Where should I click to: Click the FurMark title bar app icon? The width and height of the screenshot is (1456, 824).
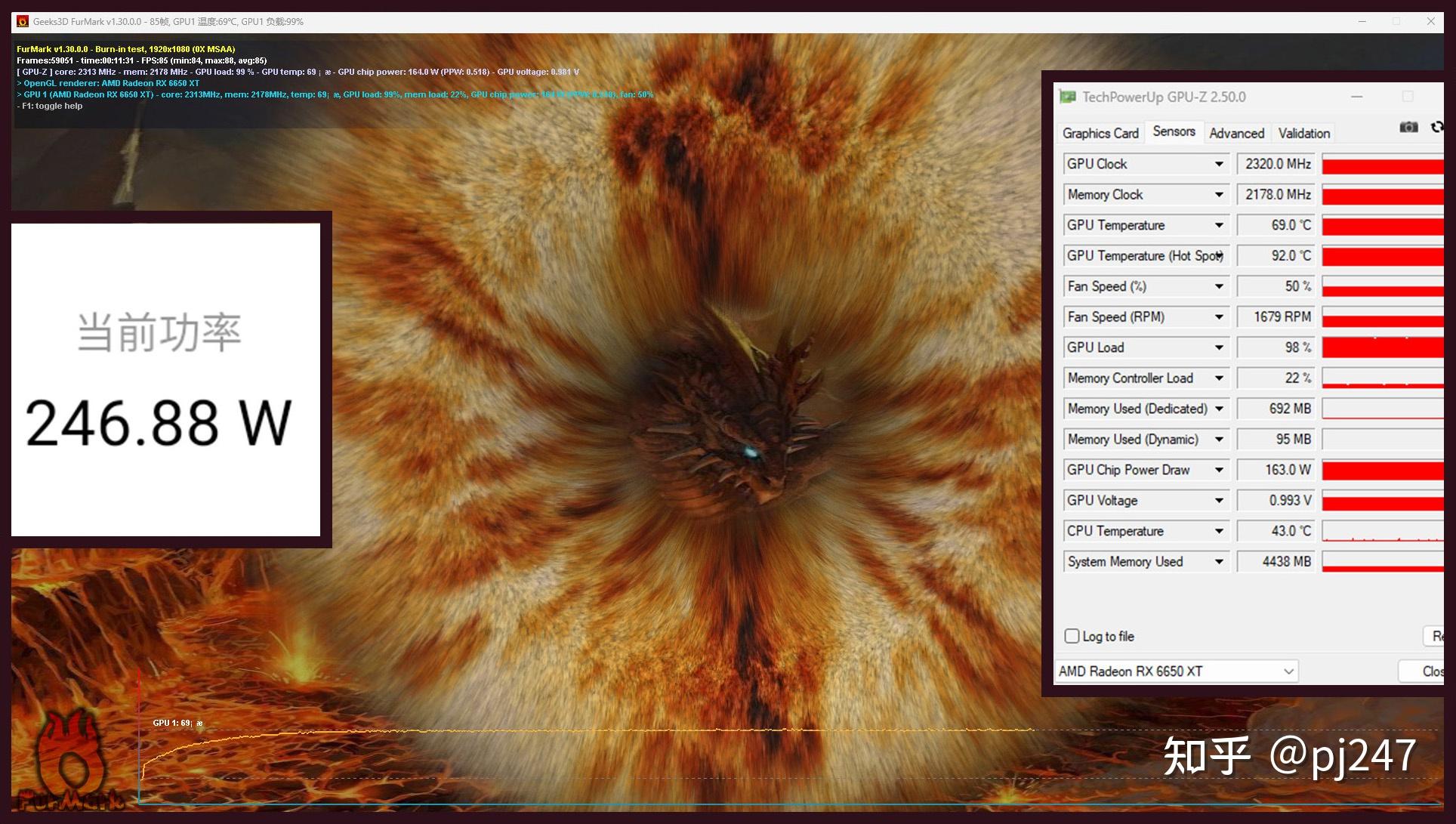[23, 22]
